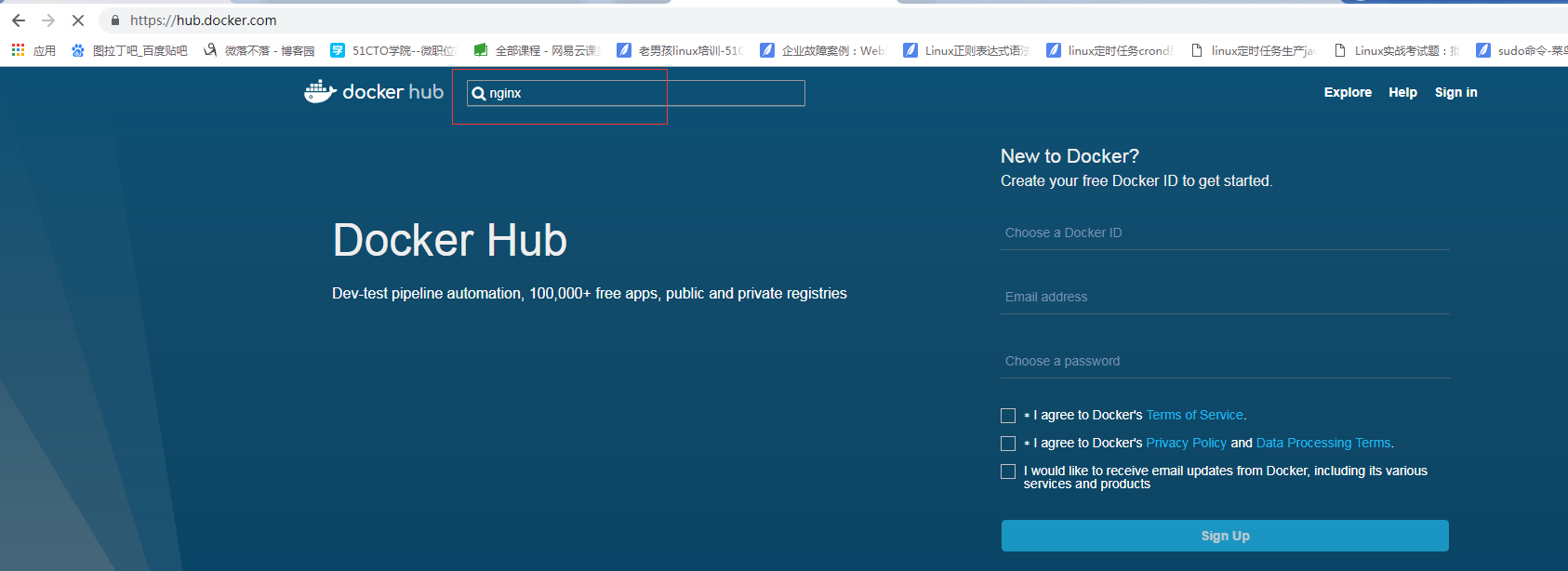The width and height of the screenshot is (1568, 571).
Task: Focus the nginx search field
Action: [636, 93]
